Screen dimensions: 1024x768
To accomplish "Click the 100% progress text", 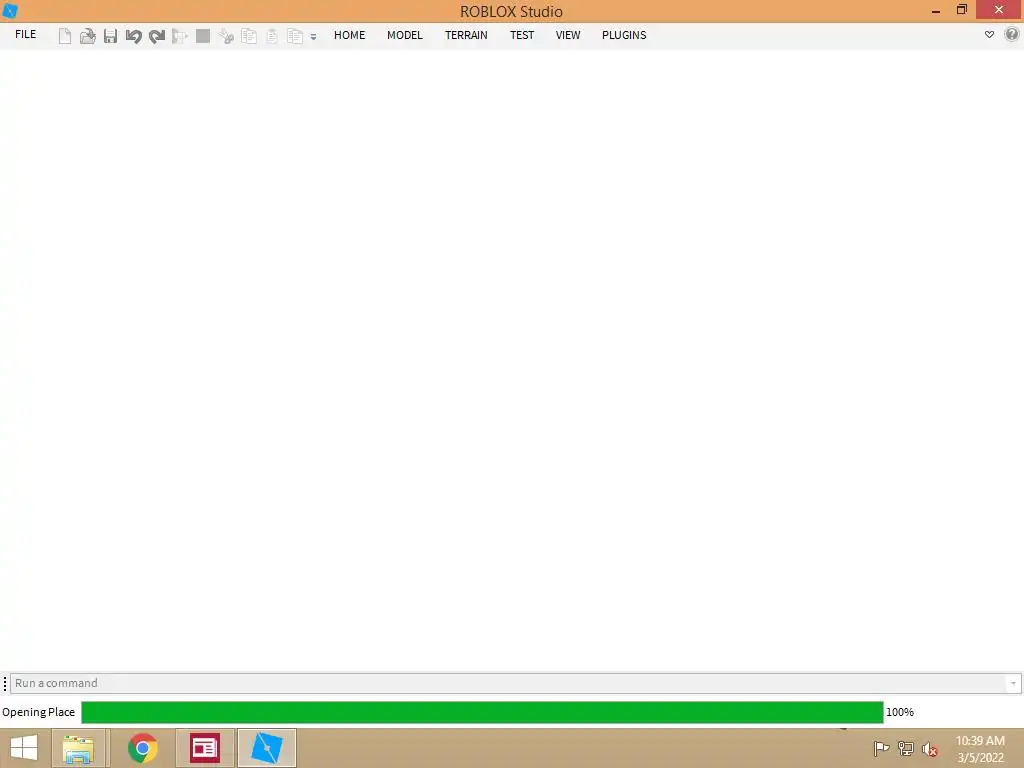I will (900, 712).
